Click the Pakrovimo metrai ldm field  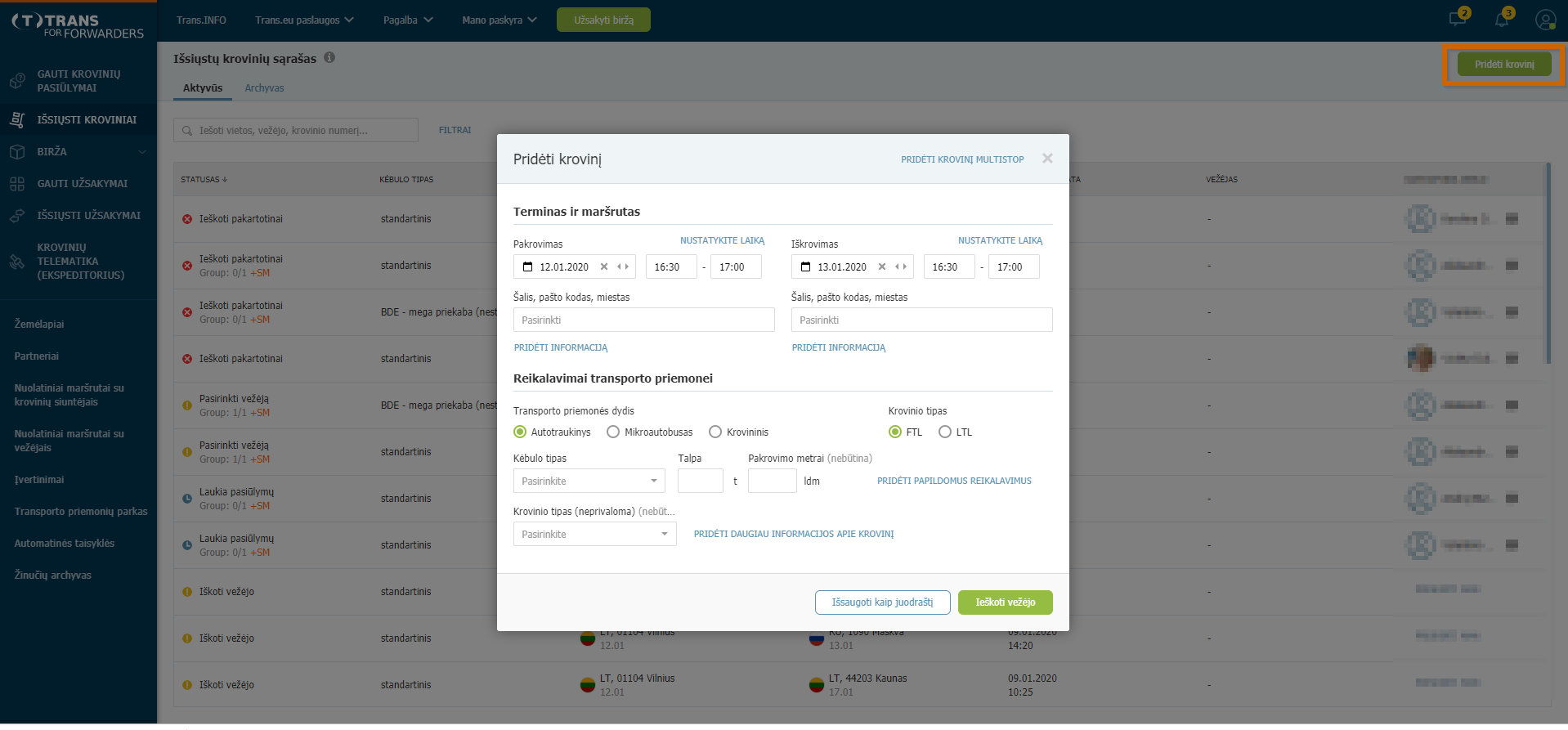pos(773,481)
